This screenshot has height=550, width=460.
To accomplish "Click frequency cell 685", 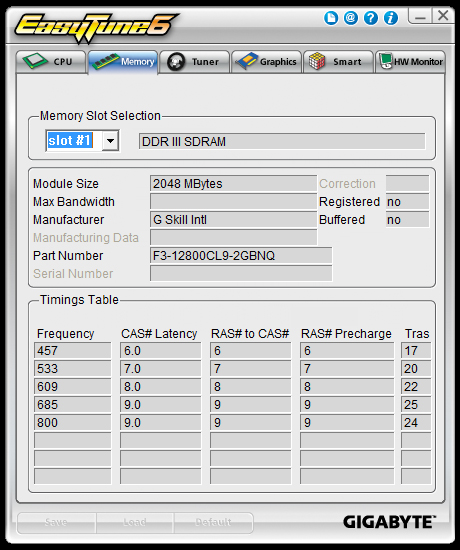I will 72,404.
